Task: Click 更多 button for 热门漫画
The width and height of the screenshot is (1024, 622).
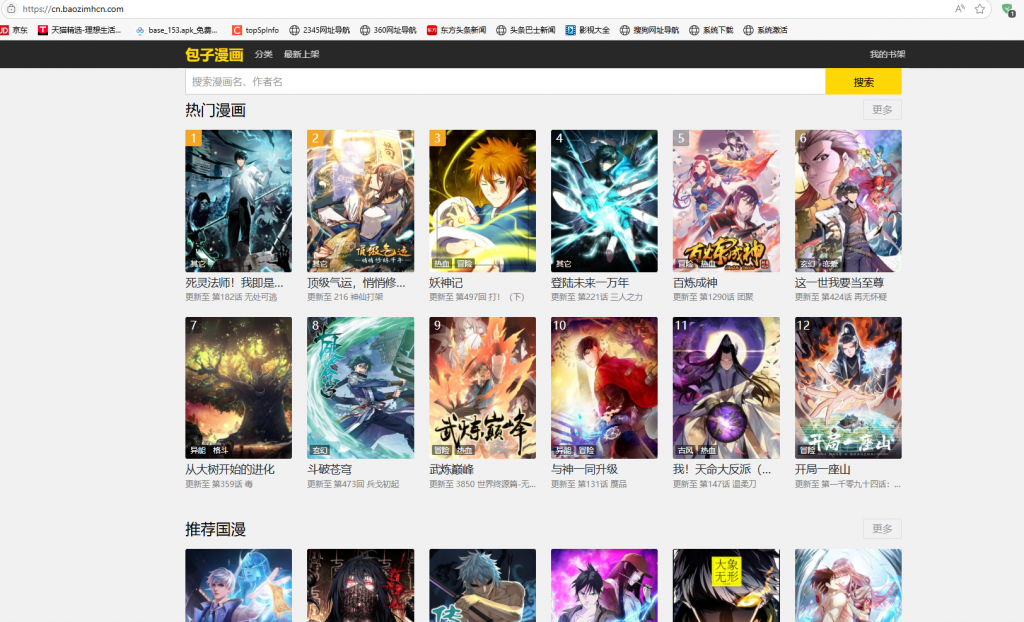Action: pos(882,110)
